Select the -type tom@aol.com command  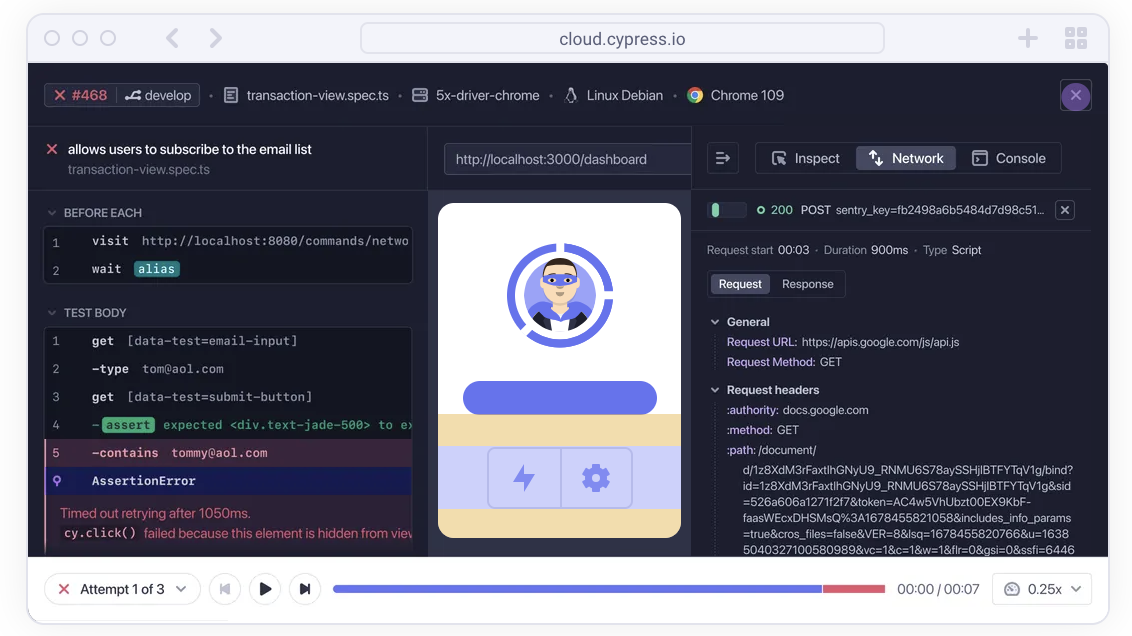click(228, 369)
